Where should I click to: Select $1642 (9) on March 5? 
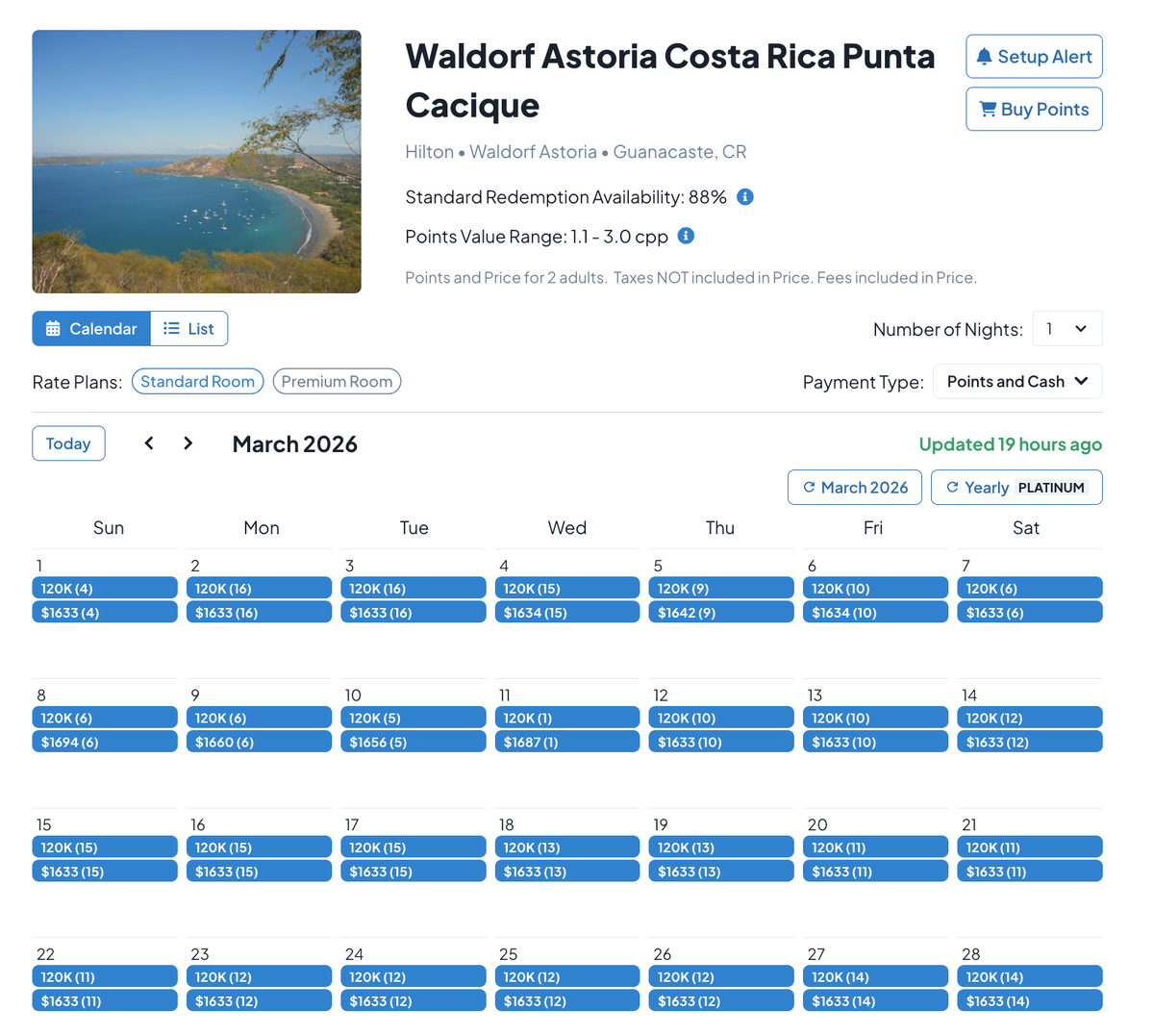point(721,612)
